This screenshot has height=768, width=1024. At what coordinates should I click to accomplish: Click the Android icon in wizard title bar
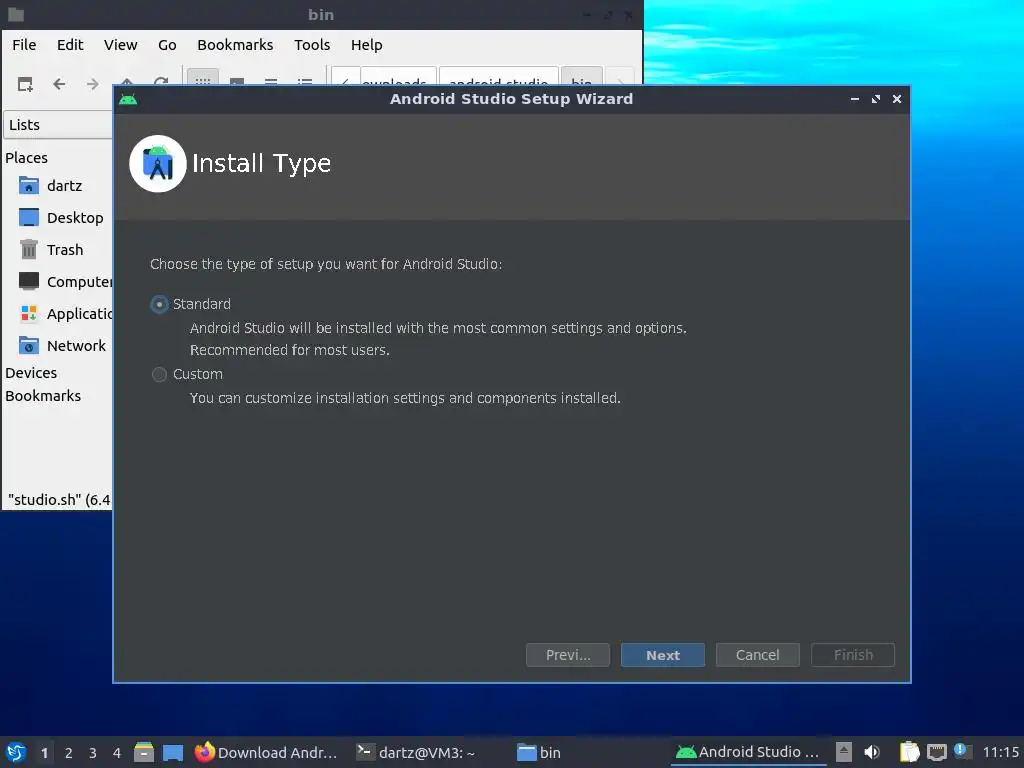tap(129, 99)
